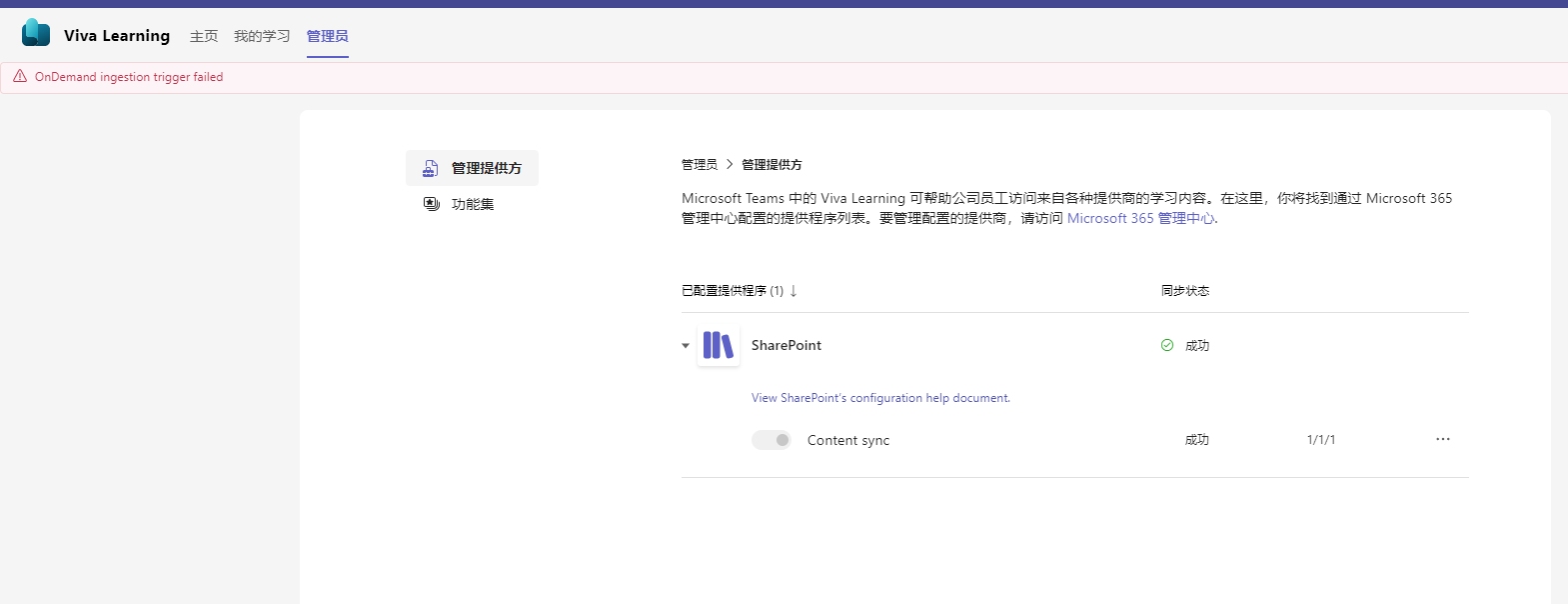Toggle the Content sync switch
The height and width of the screenshot is (604, 1568).
point(772,440)
